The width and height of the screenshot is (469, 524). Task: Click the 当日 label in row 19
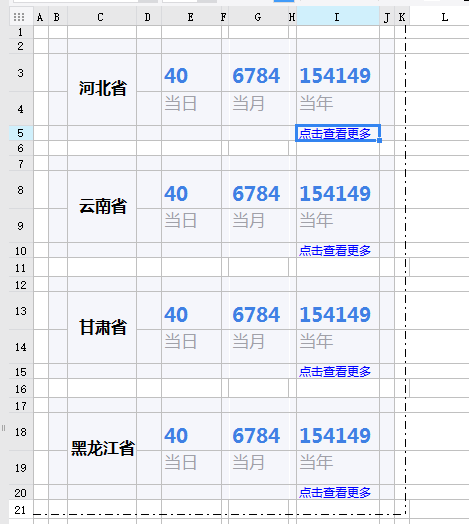[181, 463]
